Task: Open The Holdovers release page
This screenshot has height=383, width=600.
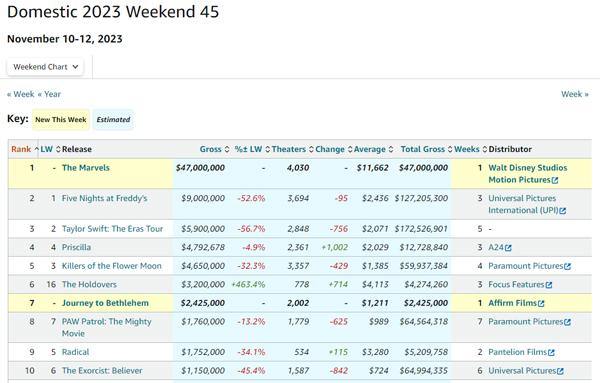Action: click(x=89, y=284)
